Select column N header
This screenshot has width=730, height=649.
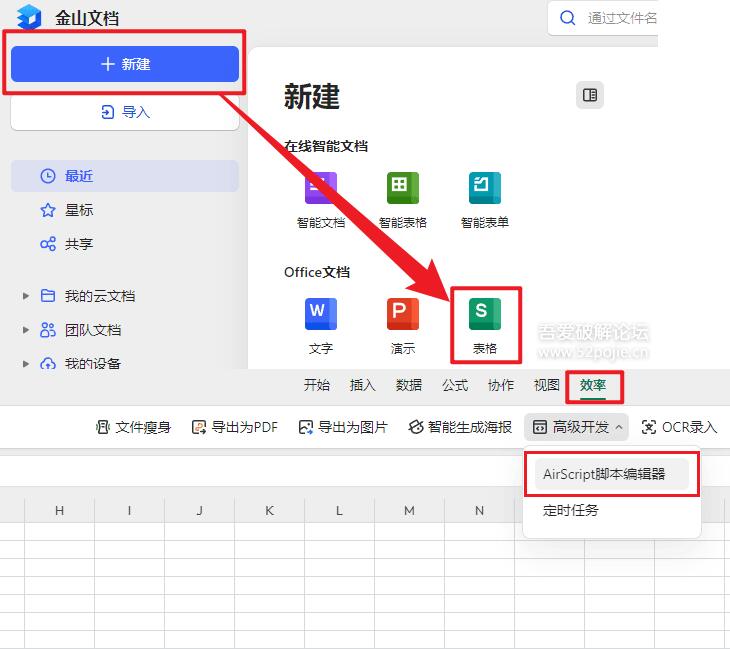pyautogui.click(x=480, y=510)
